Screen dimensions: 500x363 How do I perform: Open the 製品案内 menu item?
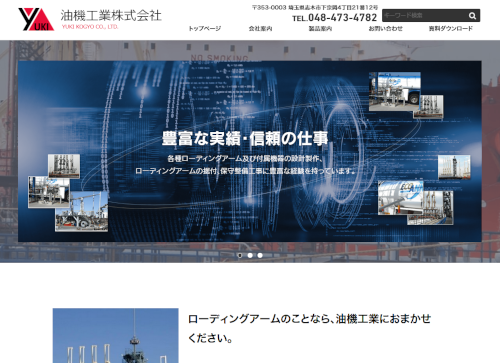[320, 29]
